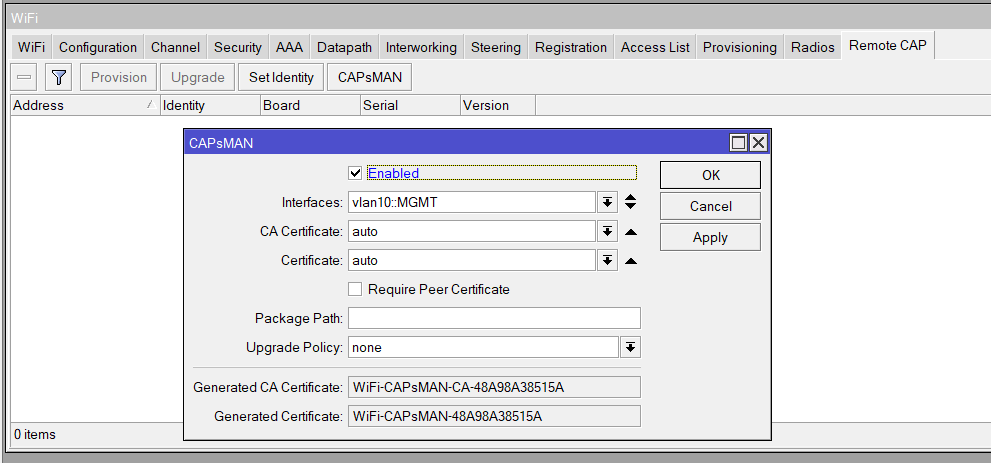Viewport: 991px width, 463px height.
Task: Switch to the Radios tab
Action: point(812,47)
